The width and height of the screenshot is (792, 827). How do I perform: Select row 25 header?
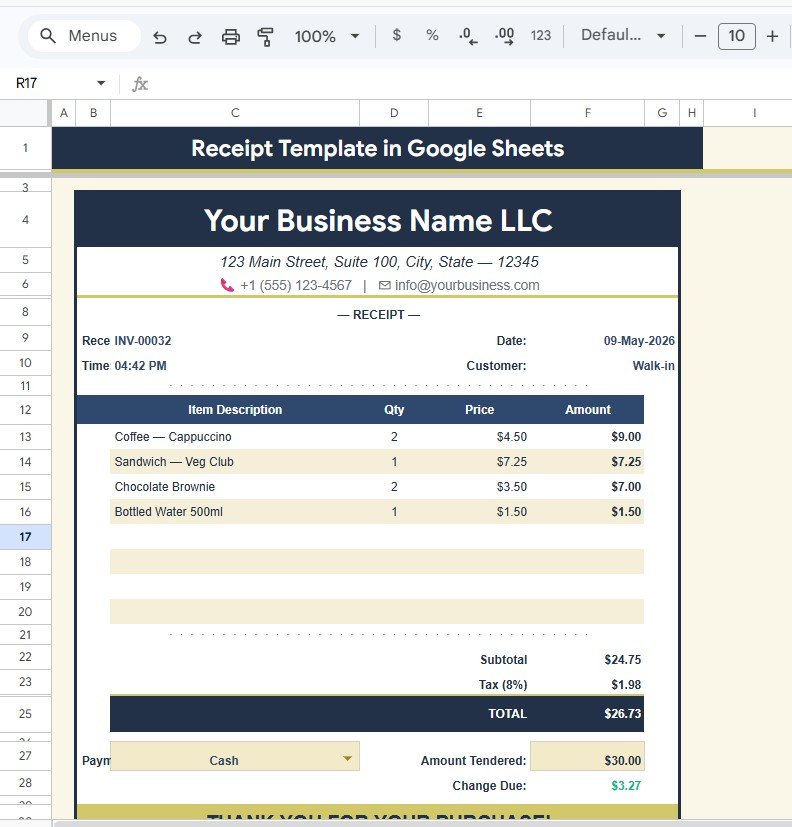pos(25,714)
